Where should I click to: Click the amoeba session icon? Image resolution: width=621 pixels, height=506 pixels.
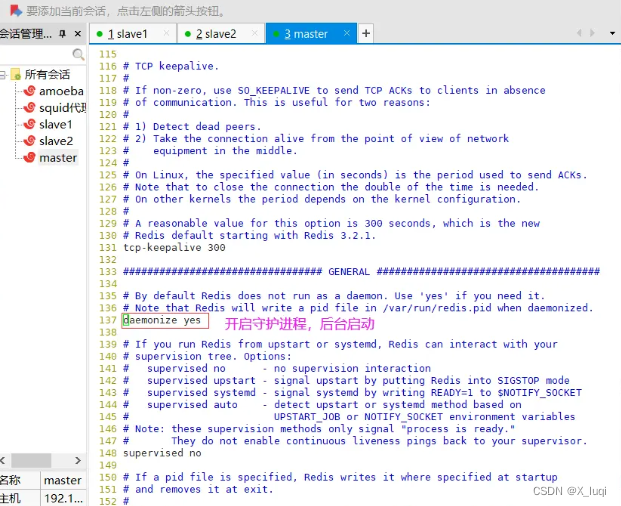[29, 91]
